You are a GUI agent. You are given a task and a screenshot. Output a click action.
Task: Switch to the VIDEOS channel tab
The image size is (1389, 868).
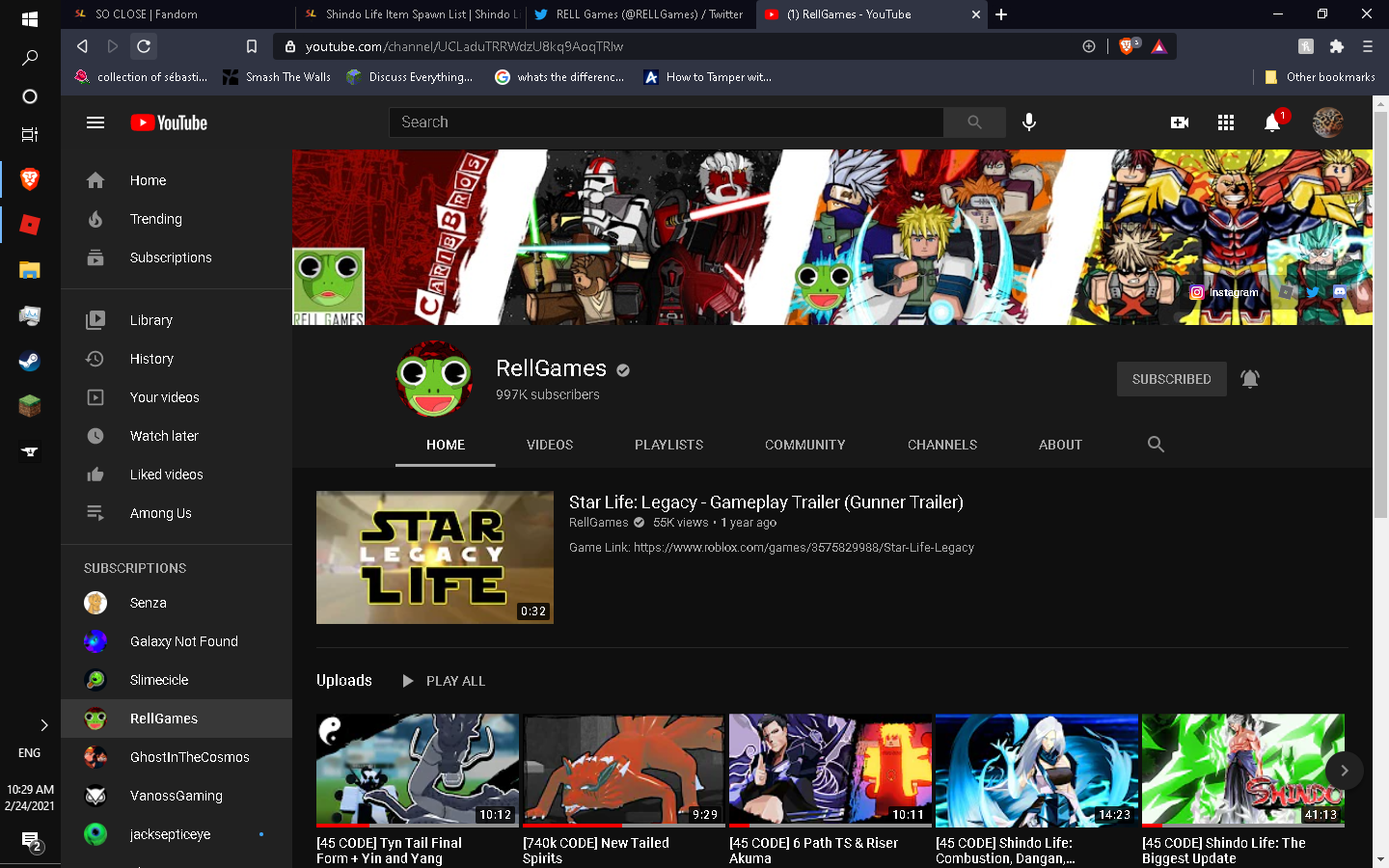click(x=550, y=445)
